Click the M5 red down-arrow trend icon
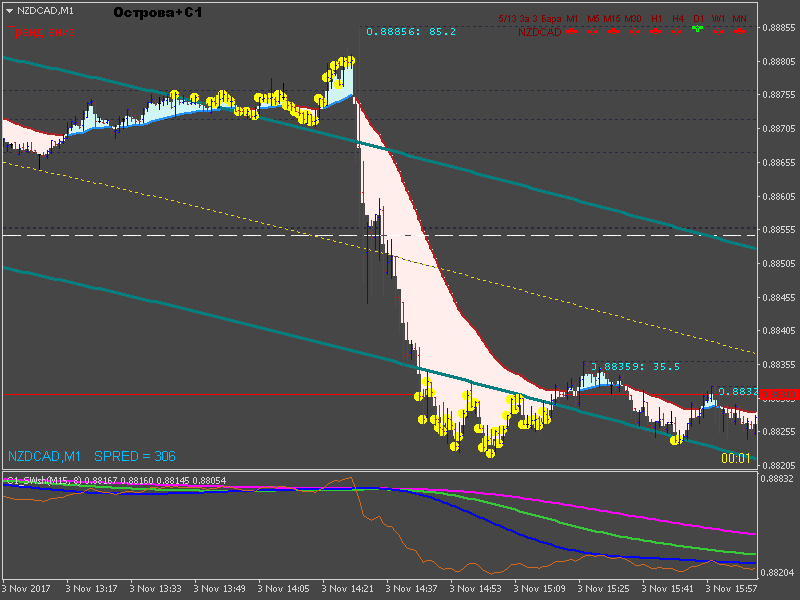 [x=592, y=32]
